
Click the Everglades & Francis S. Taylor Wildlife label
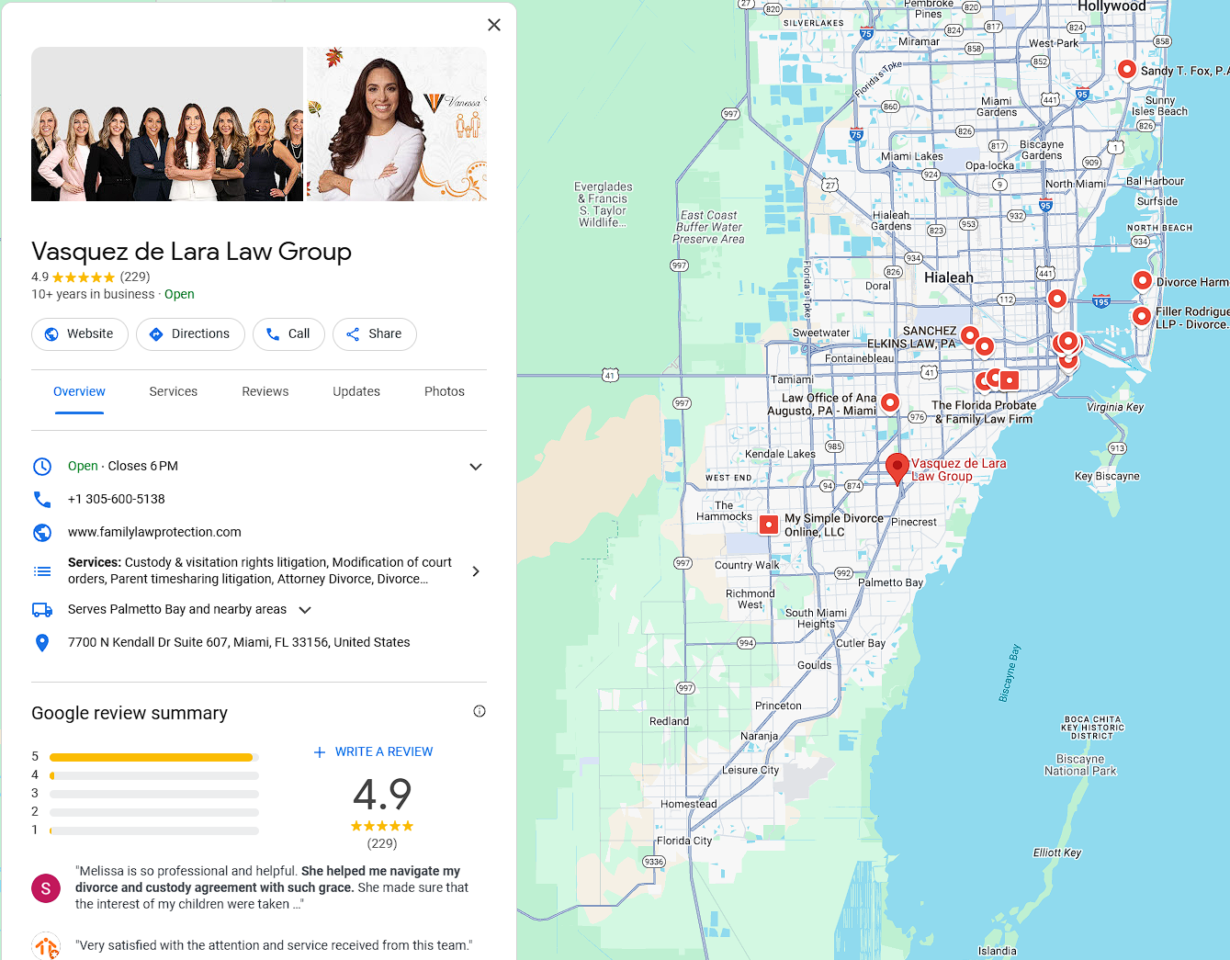pos(603,205)
